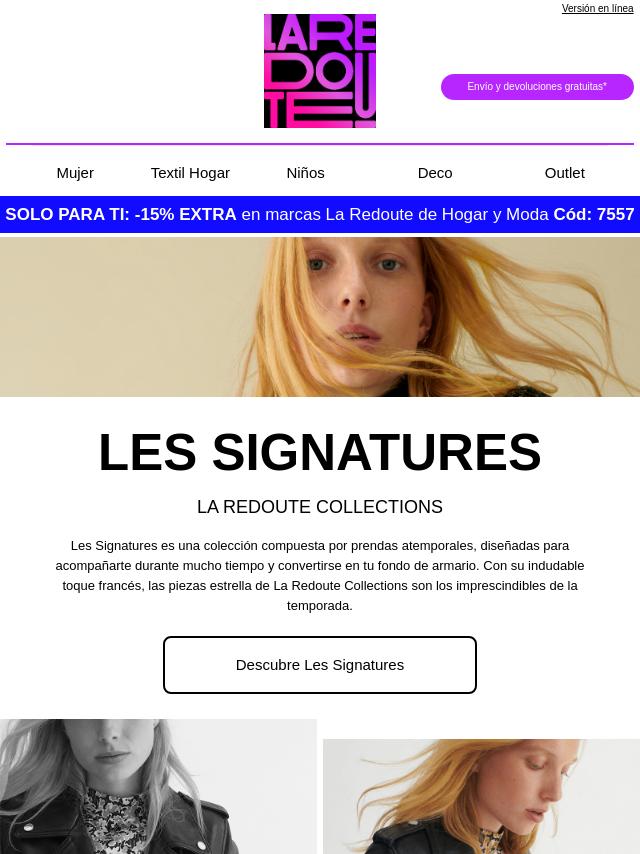Click the purple divider line under the logo
Screen dimensions: 640x854
pos(320,144)
